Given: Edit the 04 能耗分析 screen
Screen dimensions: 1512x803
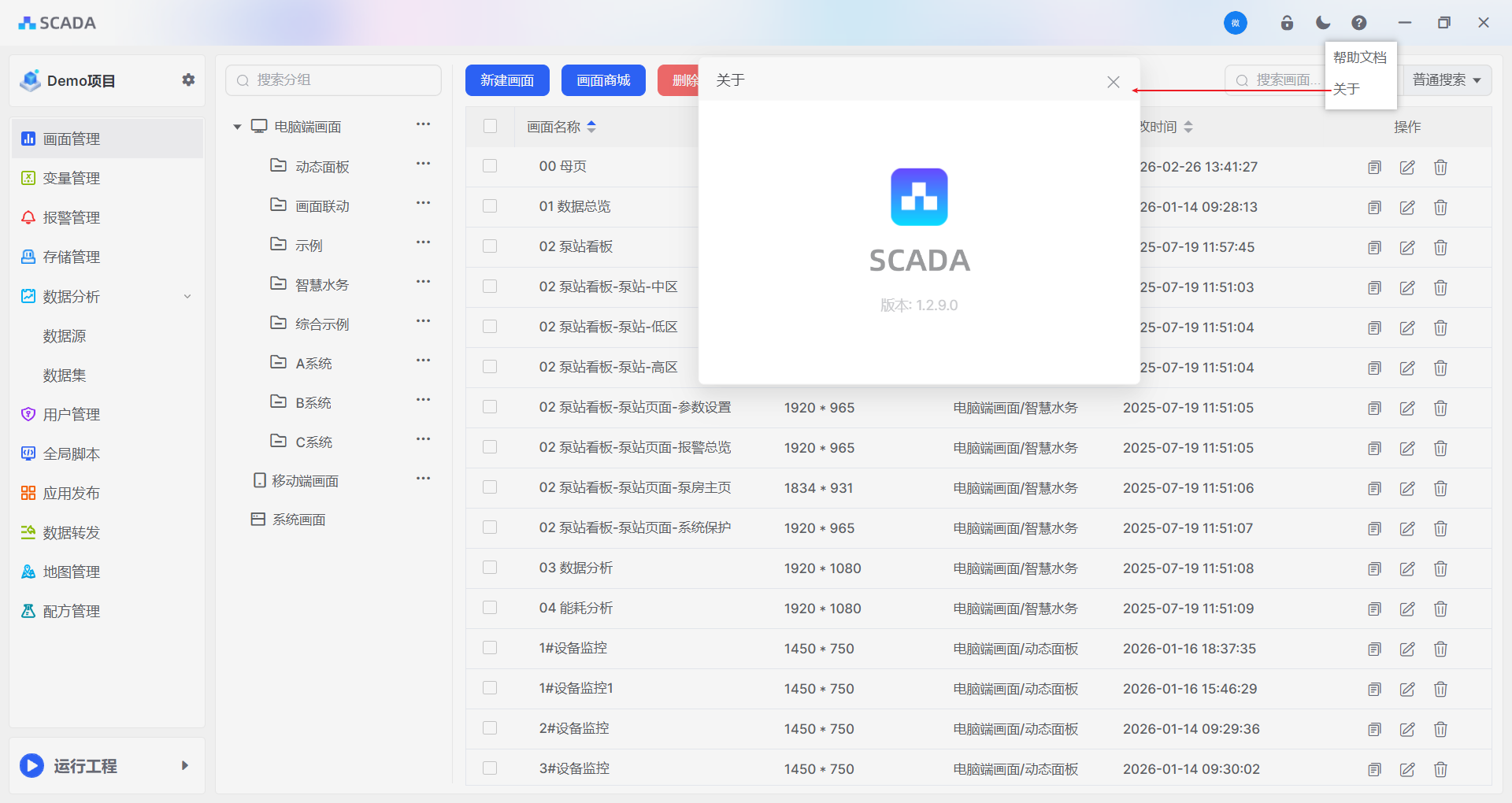Looking at the screenshot, I should pyautogui.click(x=1407, y=609).
